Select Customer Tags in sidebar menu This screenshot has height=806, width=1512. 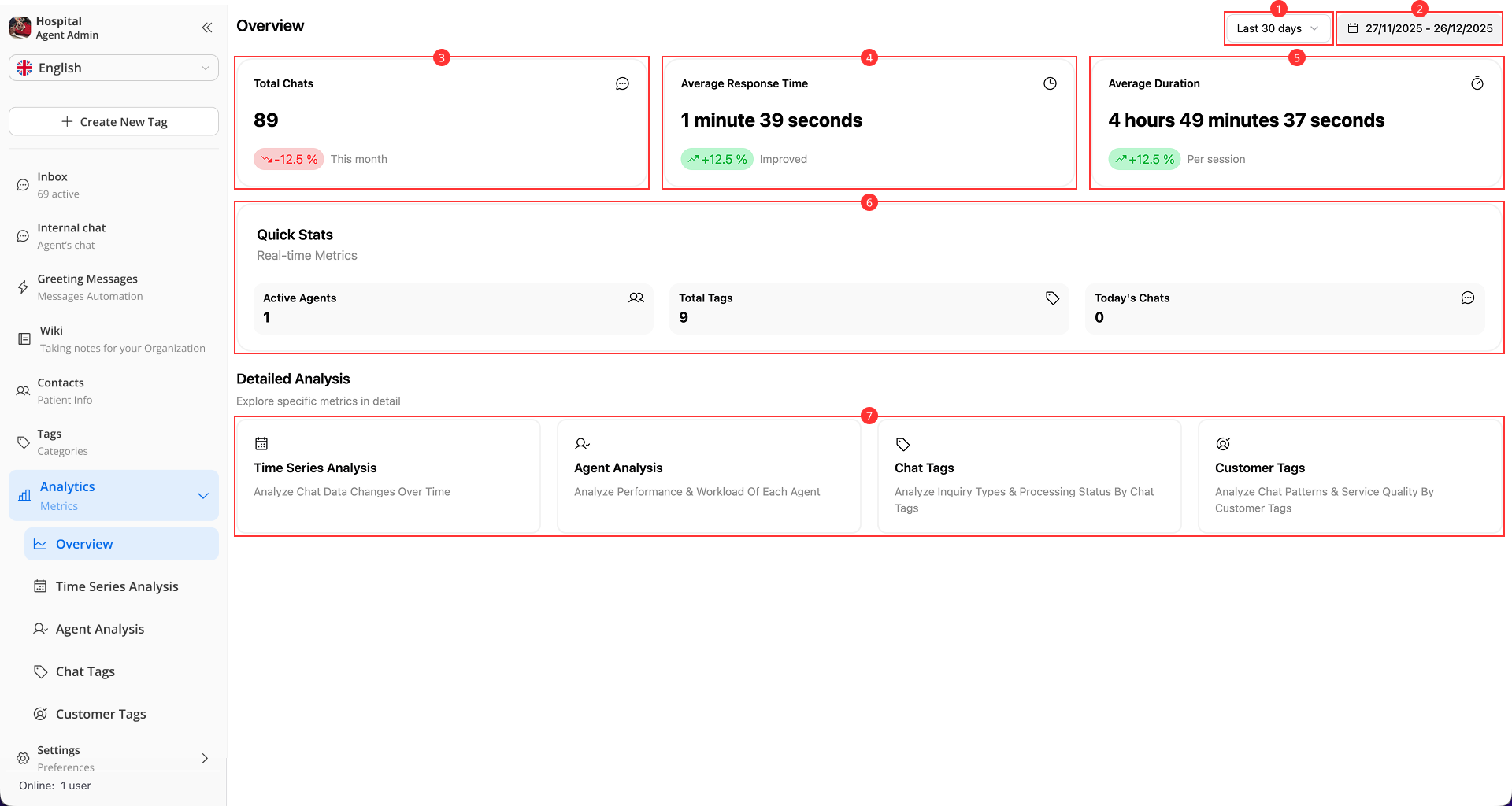[101, 714]
